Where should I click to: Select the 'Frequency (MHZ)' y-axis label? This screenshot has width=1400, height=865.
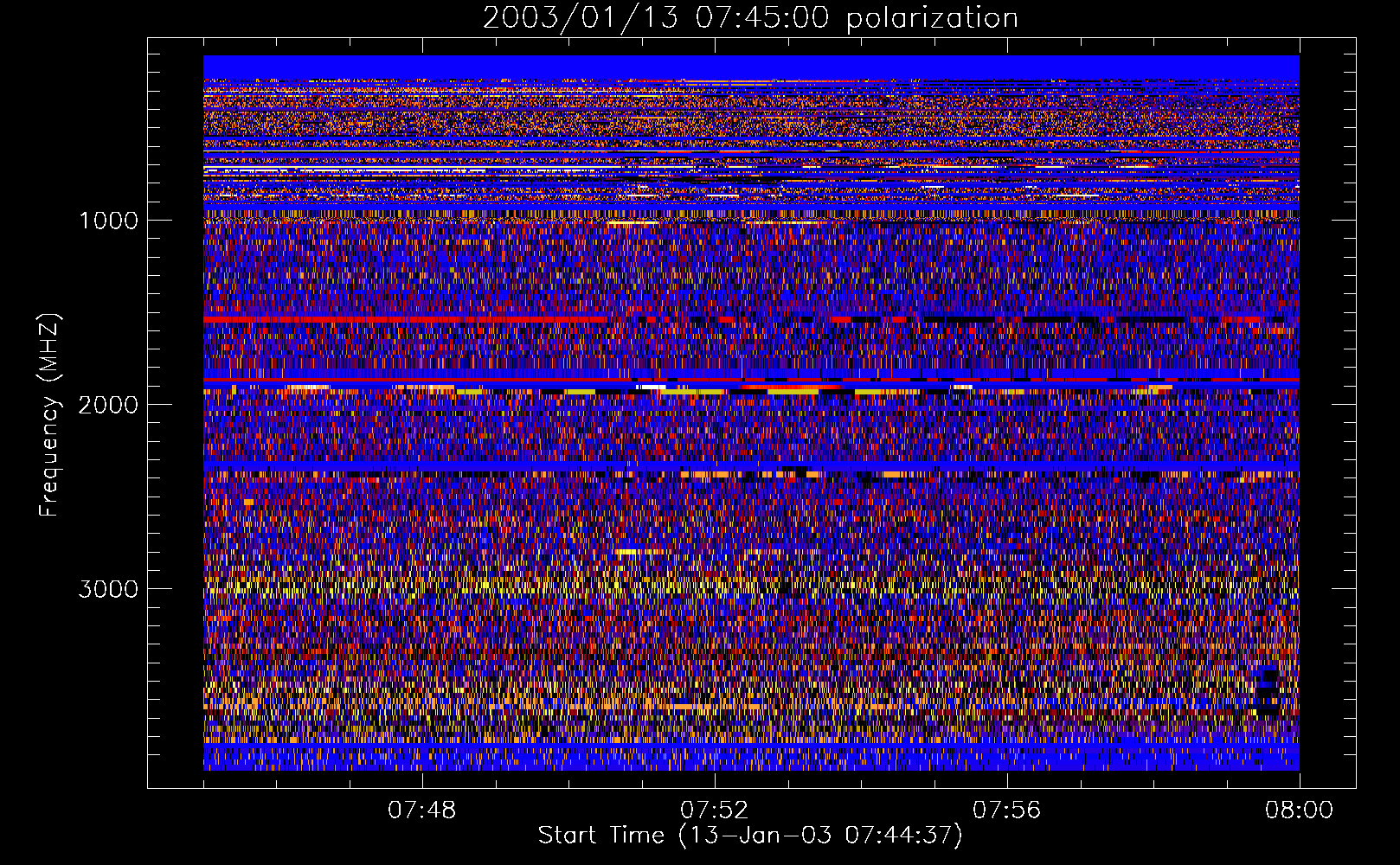pyautogui.click(x=49, y=415)
